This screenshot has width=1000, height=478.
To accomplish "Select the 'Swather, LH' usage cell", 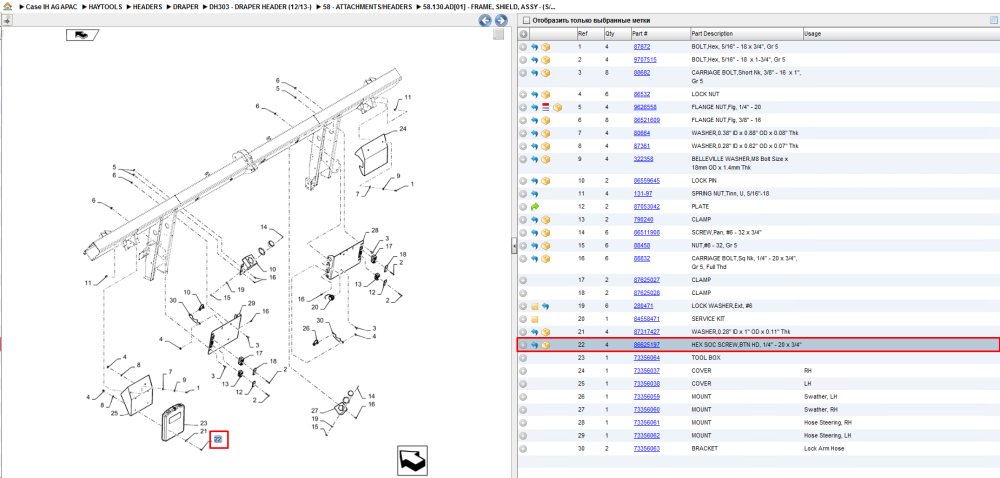I will click(x=820, y=396).
